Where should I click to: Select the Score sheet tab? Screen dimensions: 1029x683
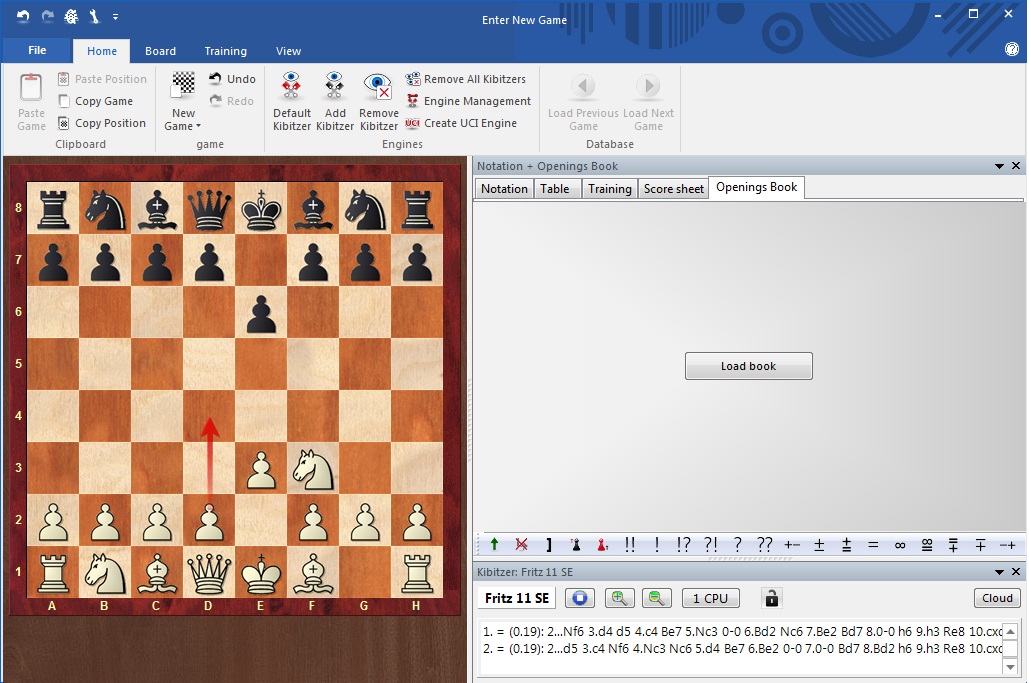[x=673, y=189]
